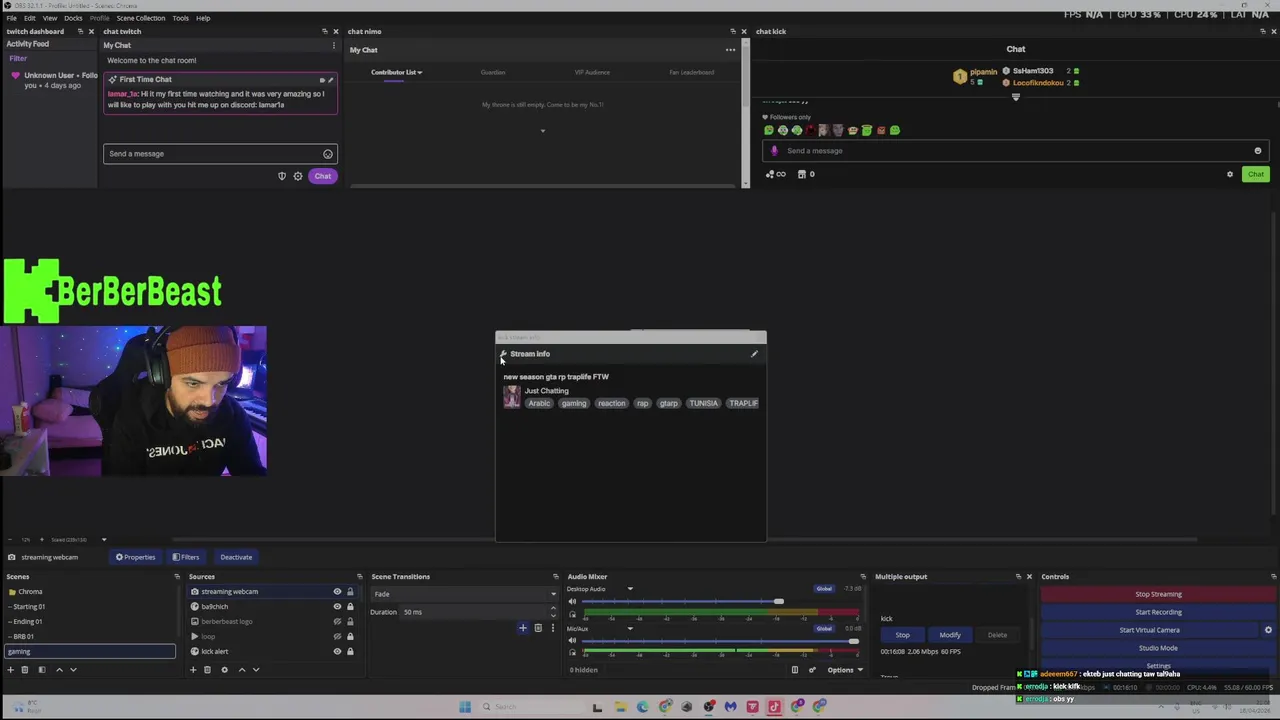Expand Nimo throne list arrow
The width and height of the screenshot is (1280, 720).
pyautogui.click(x=543, y=131)
